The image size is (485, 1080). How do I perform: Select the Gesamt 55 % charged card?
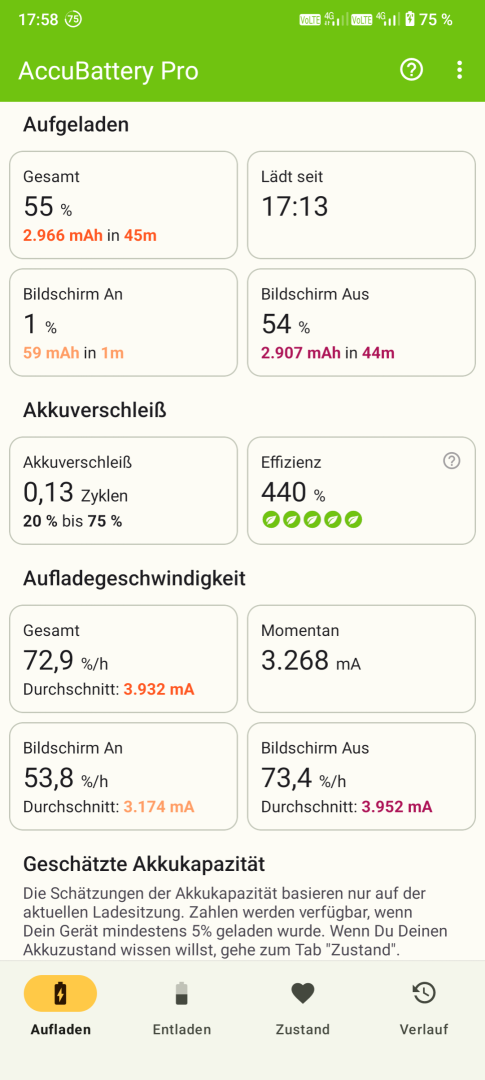[x=123, y=205]
